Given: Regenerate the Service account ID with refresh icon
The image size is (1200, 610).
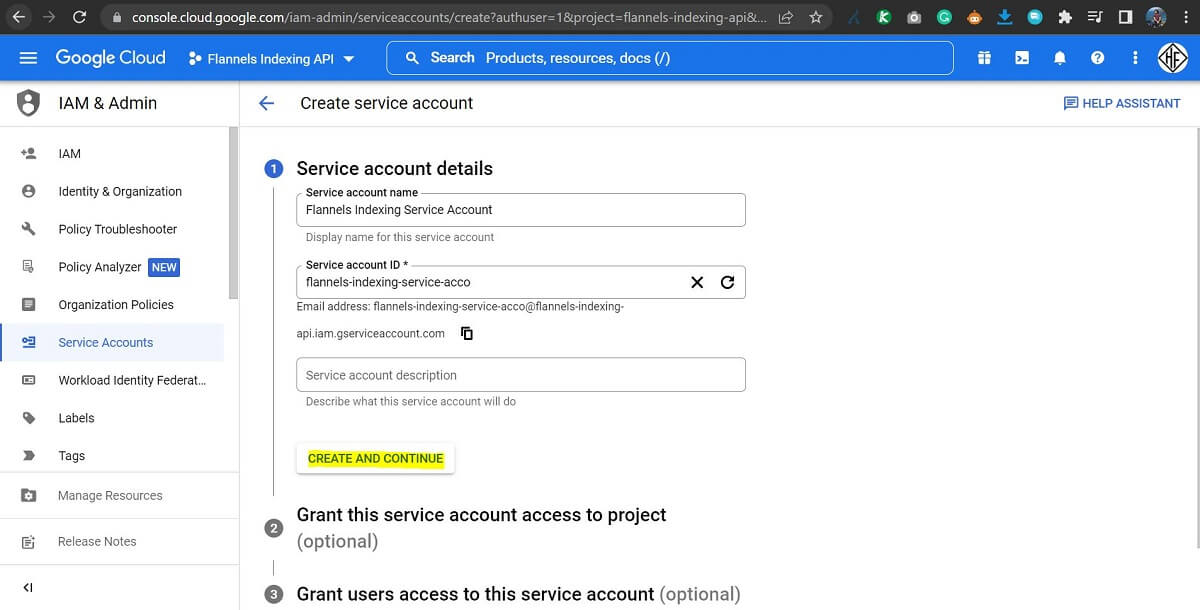Looking at the screenshot, I should click(x=728, y=282).
